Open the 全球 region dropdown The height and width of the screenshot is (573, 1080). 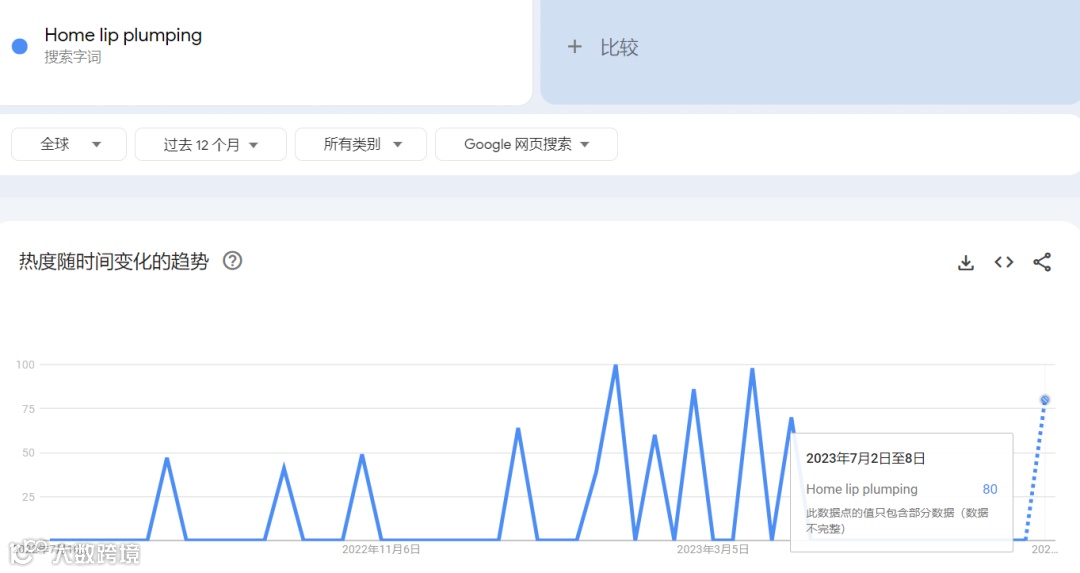[69, 145]
